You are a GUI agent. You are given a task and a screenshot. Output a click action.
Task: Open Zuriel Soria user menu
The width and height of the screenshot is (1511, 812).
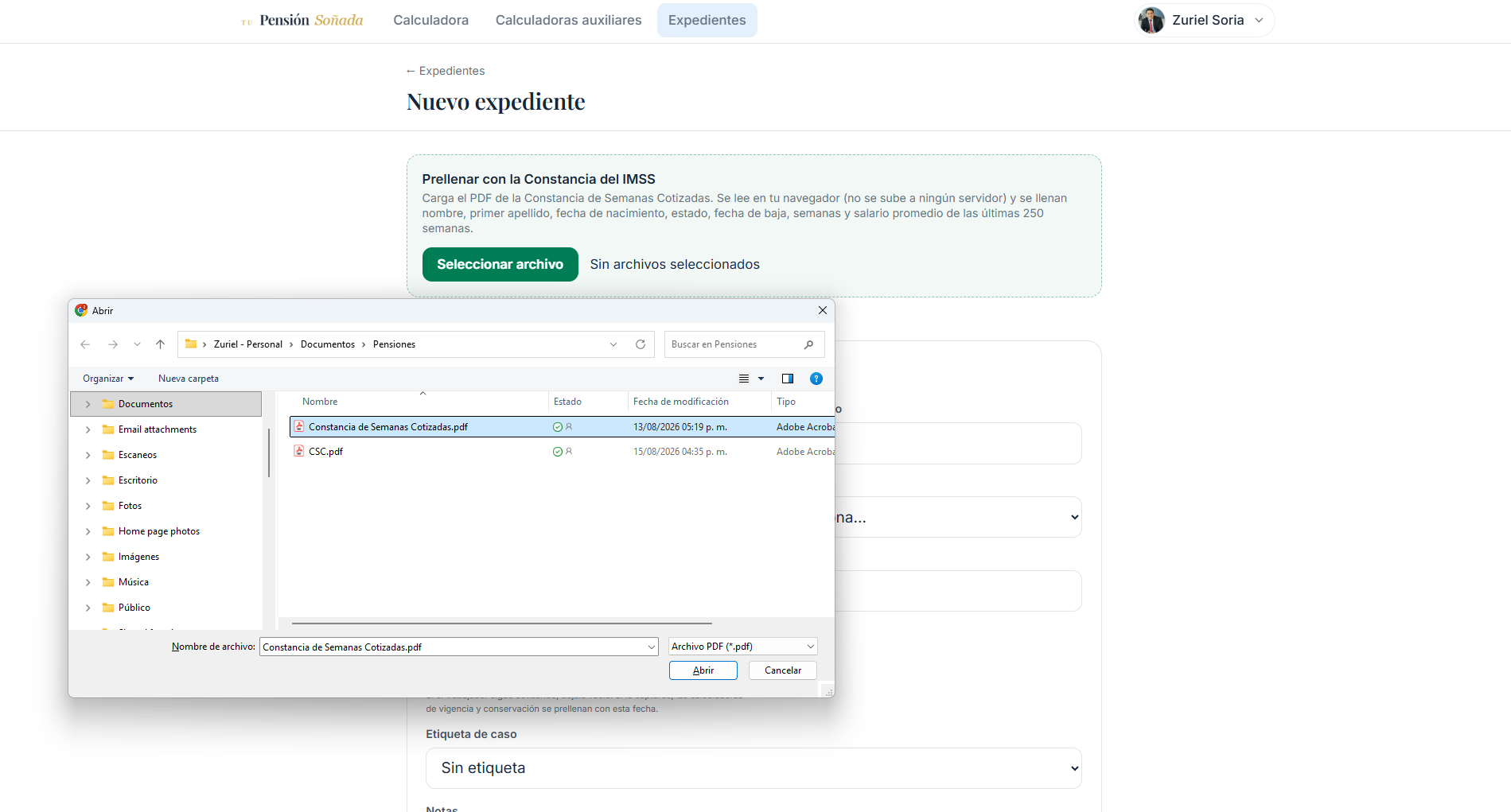click(1204, 20)
